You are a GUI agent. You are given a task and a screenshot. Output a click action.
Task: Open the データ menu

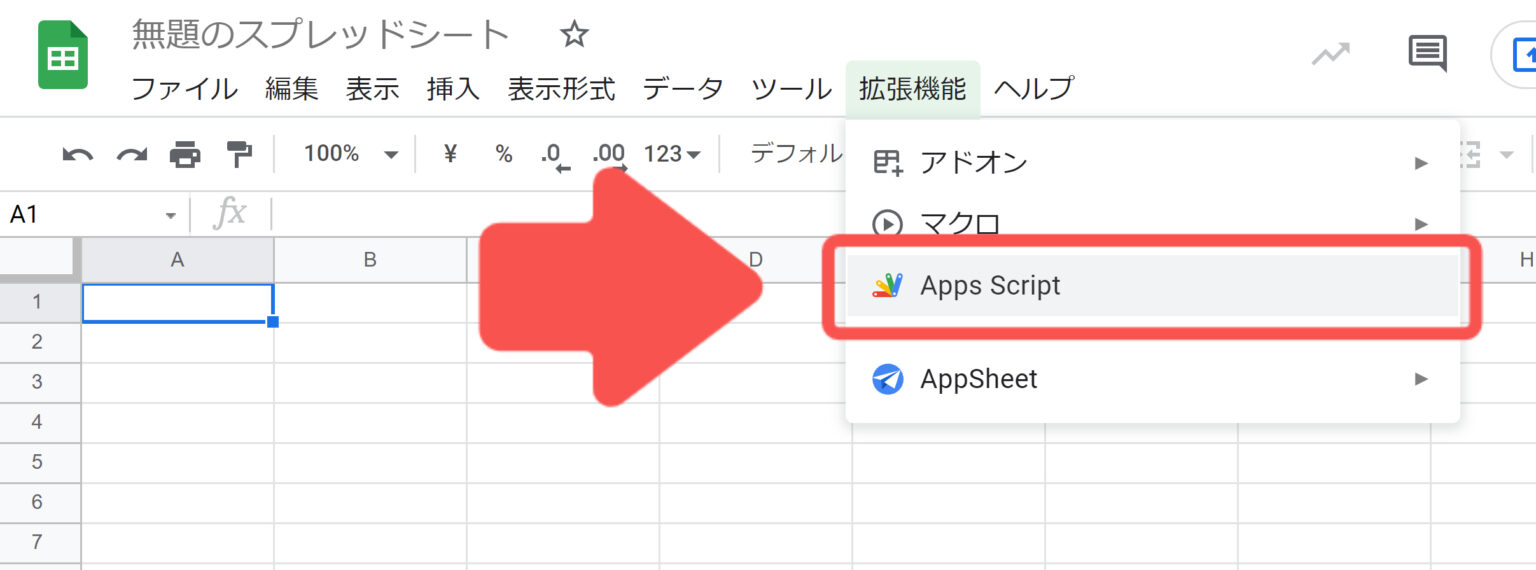point(683,88)
